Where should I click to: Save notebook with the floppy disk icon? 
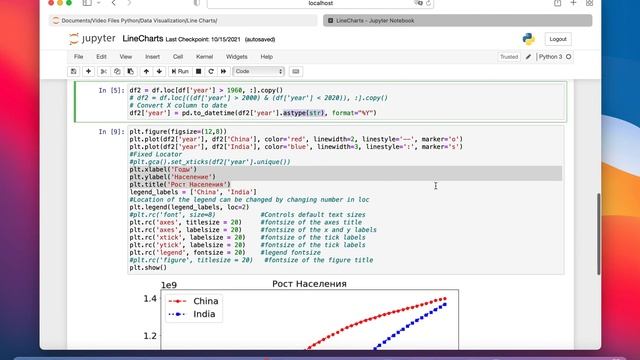click(73, 71)
